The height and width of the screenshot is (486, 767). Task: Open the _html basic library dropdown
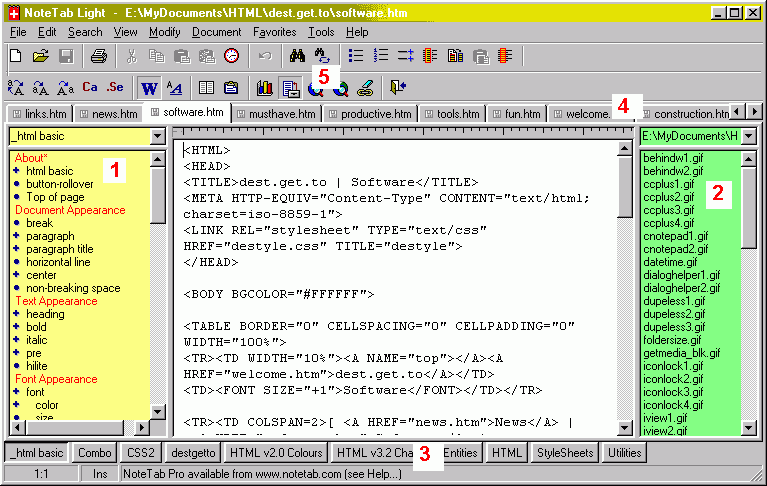coord(158,136)
